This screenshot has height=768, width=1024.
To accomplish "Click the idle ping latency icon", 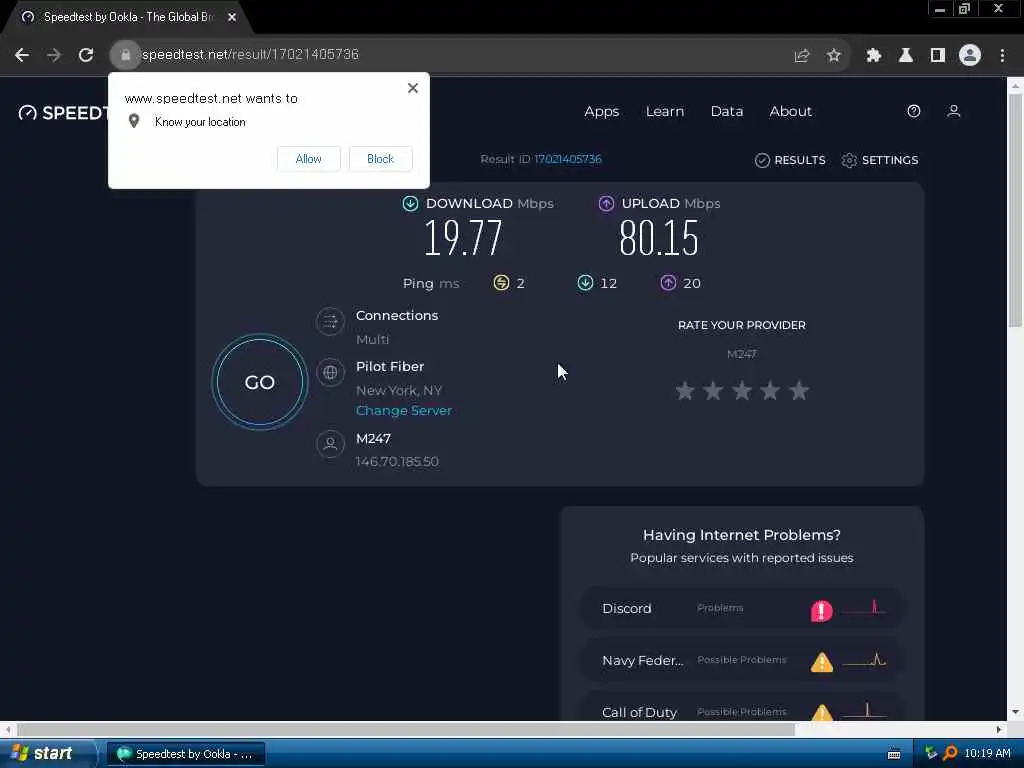I will coord(501,283).
